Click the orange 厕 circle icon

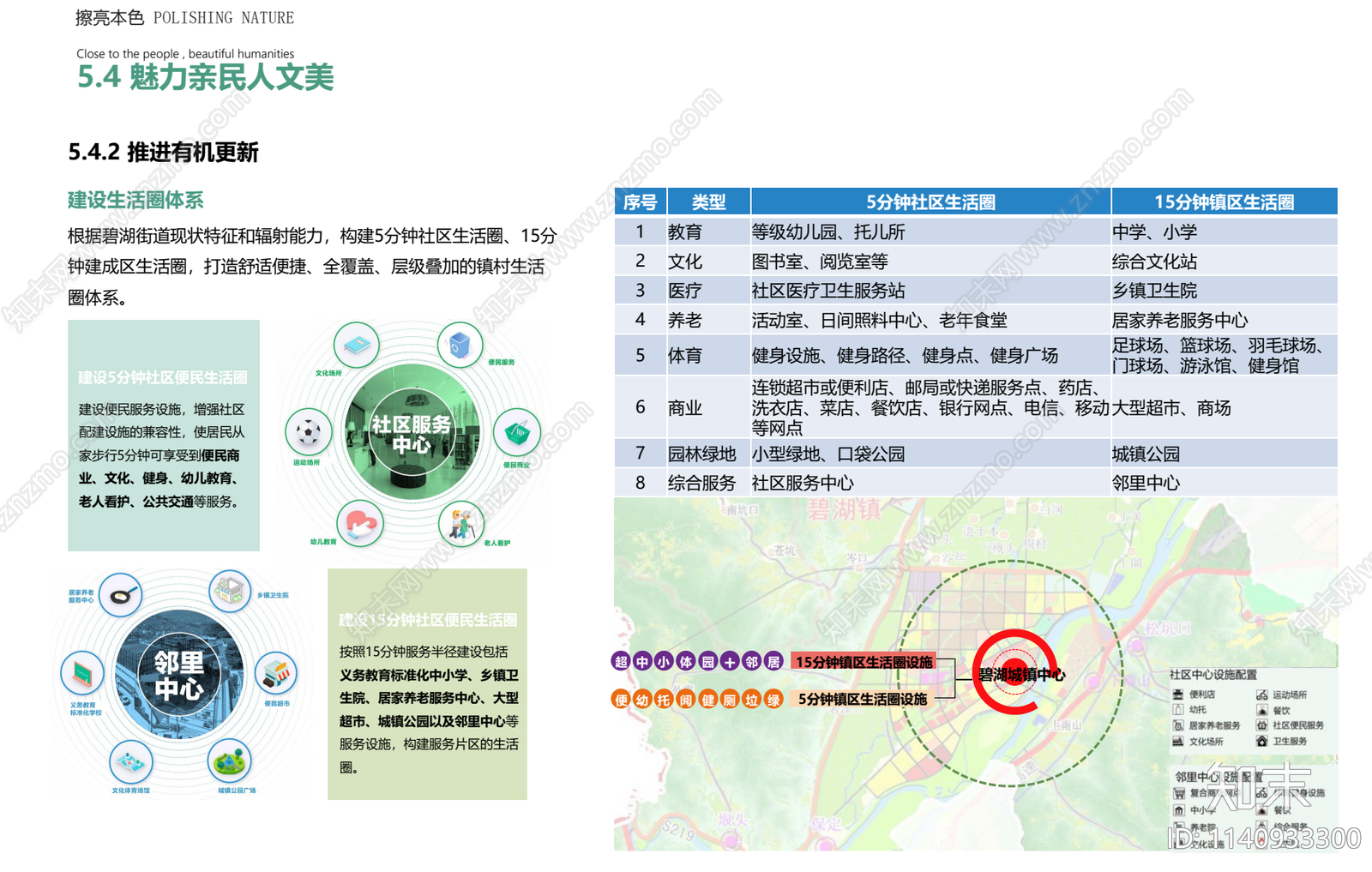click(x=730, y=700)
